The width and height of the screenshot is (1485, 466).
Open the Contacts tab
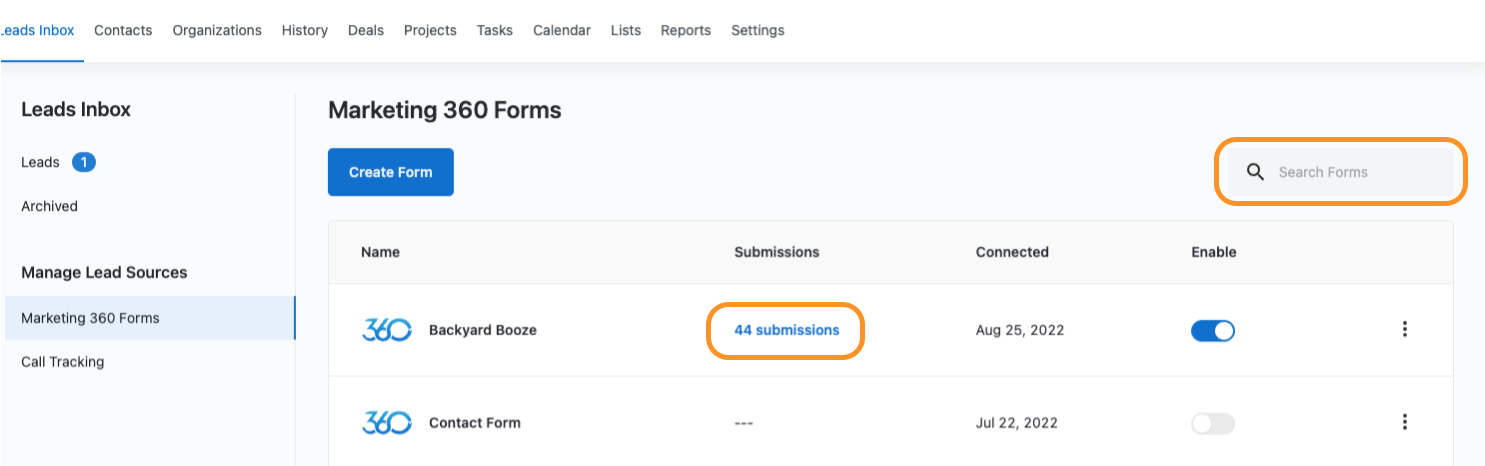[x=123, y=30]
